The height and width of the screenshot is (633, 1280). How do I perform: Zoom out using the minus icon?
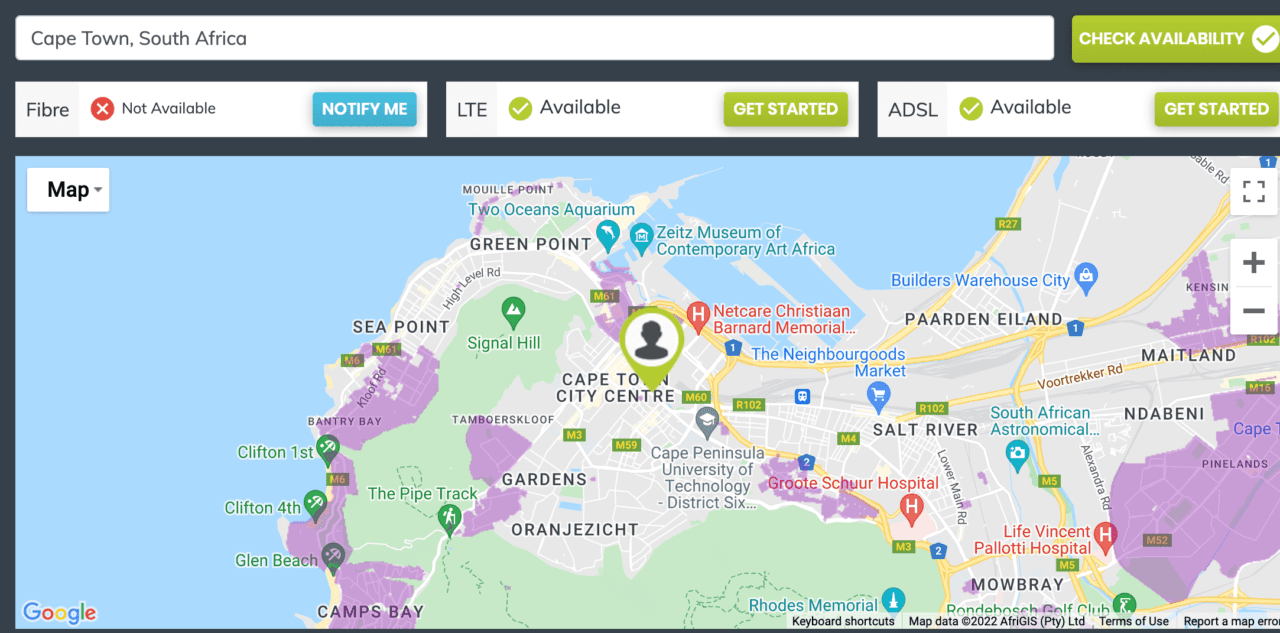pyautogui.click(x=1253, y=311)
